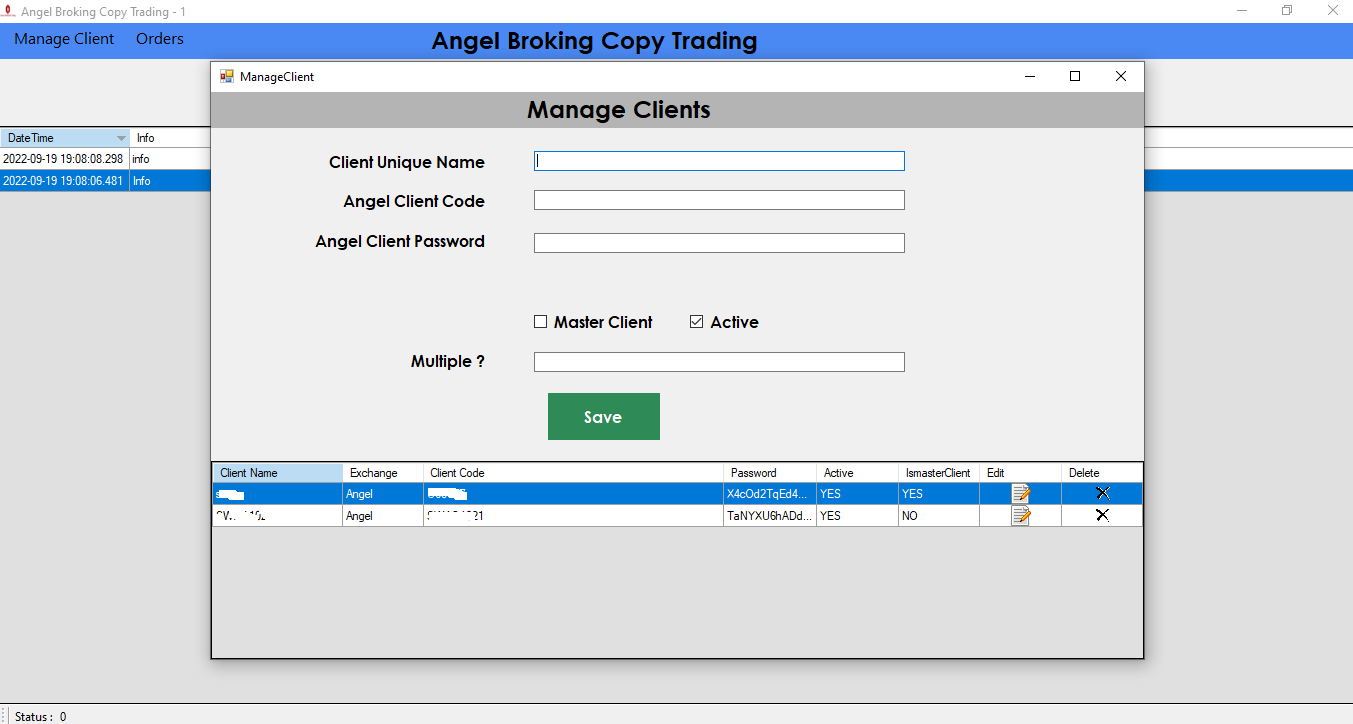This screenshot has width=1353, height=724.
Task: Click the Angel Client Password input field
Action: tap(719, 243)
